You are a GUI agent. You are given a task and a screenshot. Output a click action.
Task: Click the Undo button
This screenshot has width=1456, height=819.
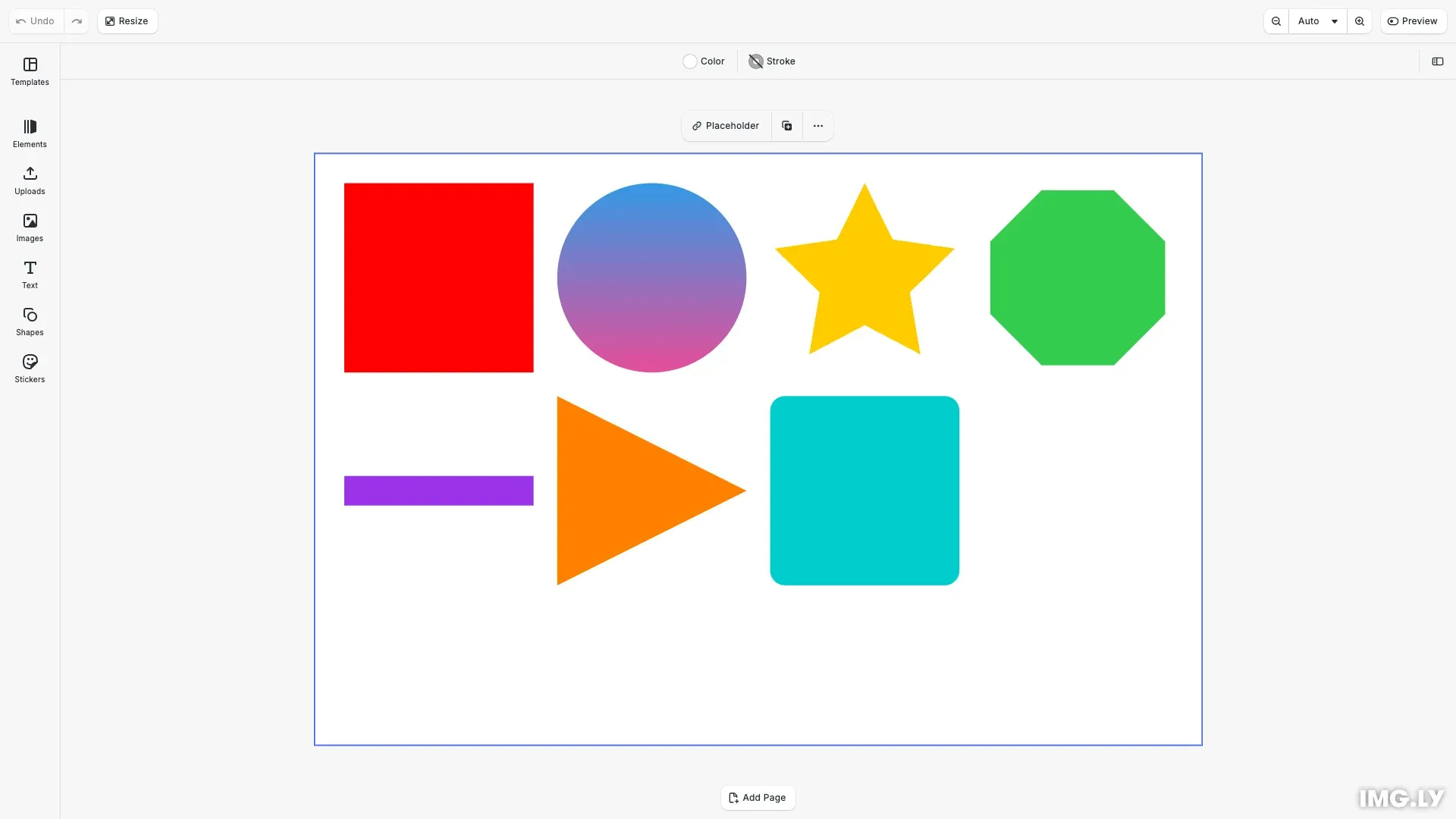pos(33,20)
